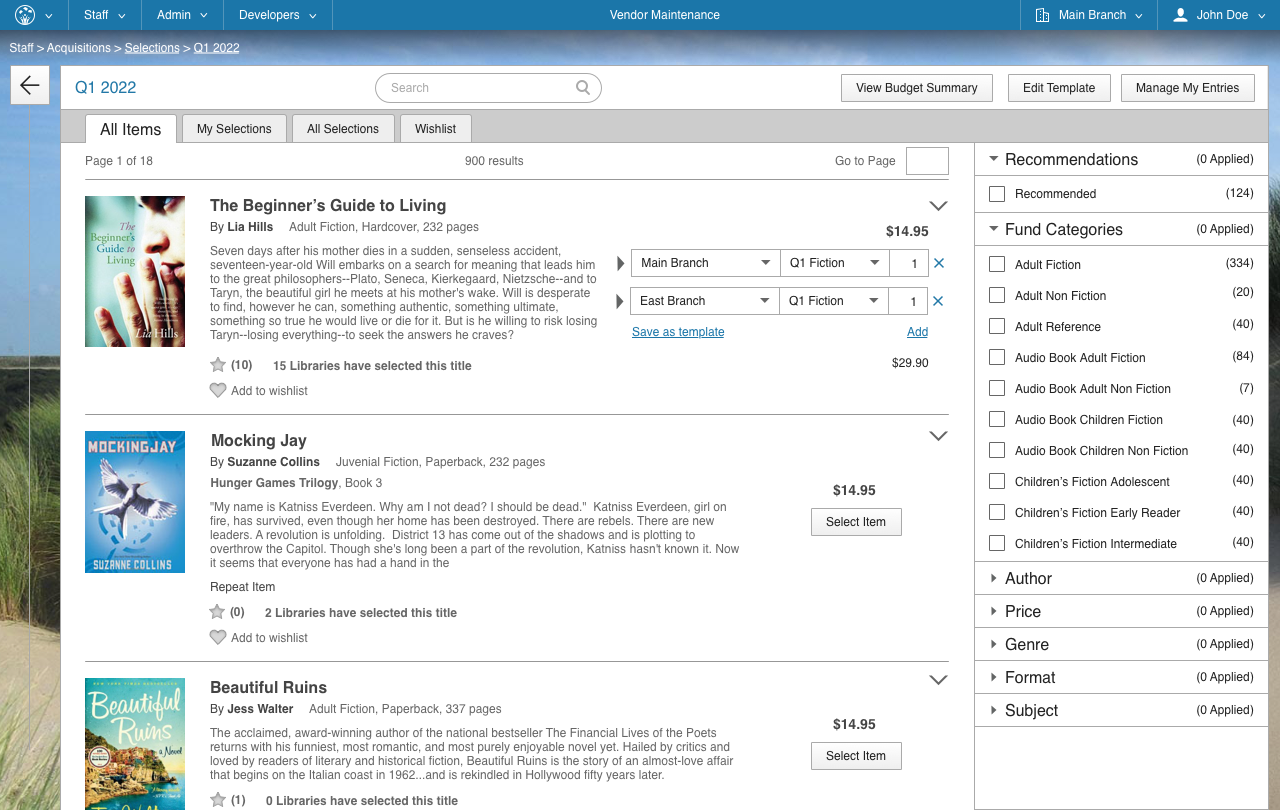Enable the Adult Fiction fund category filter
Image resolution: width=1280 pixels, height=810 pixels.
tap(996, 264)
